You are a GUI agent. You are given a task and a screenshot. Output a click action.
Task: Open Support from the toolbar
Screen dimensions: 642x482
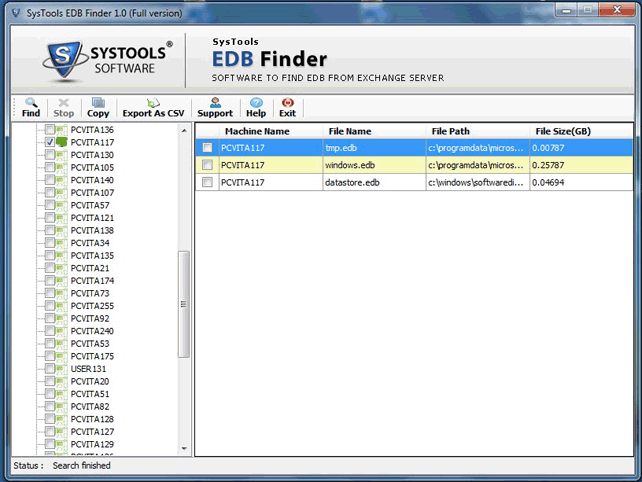point(215,108)
